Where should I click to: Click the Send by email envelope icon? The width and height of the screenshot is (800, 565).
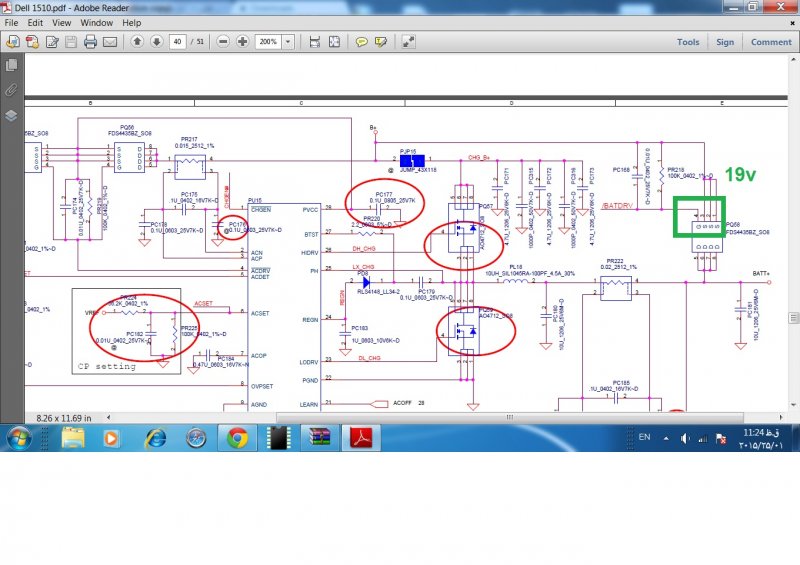tap(110, 42)
